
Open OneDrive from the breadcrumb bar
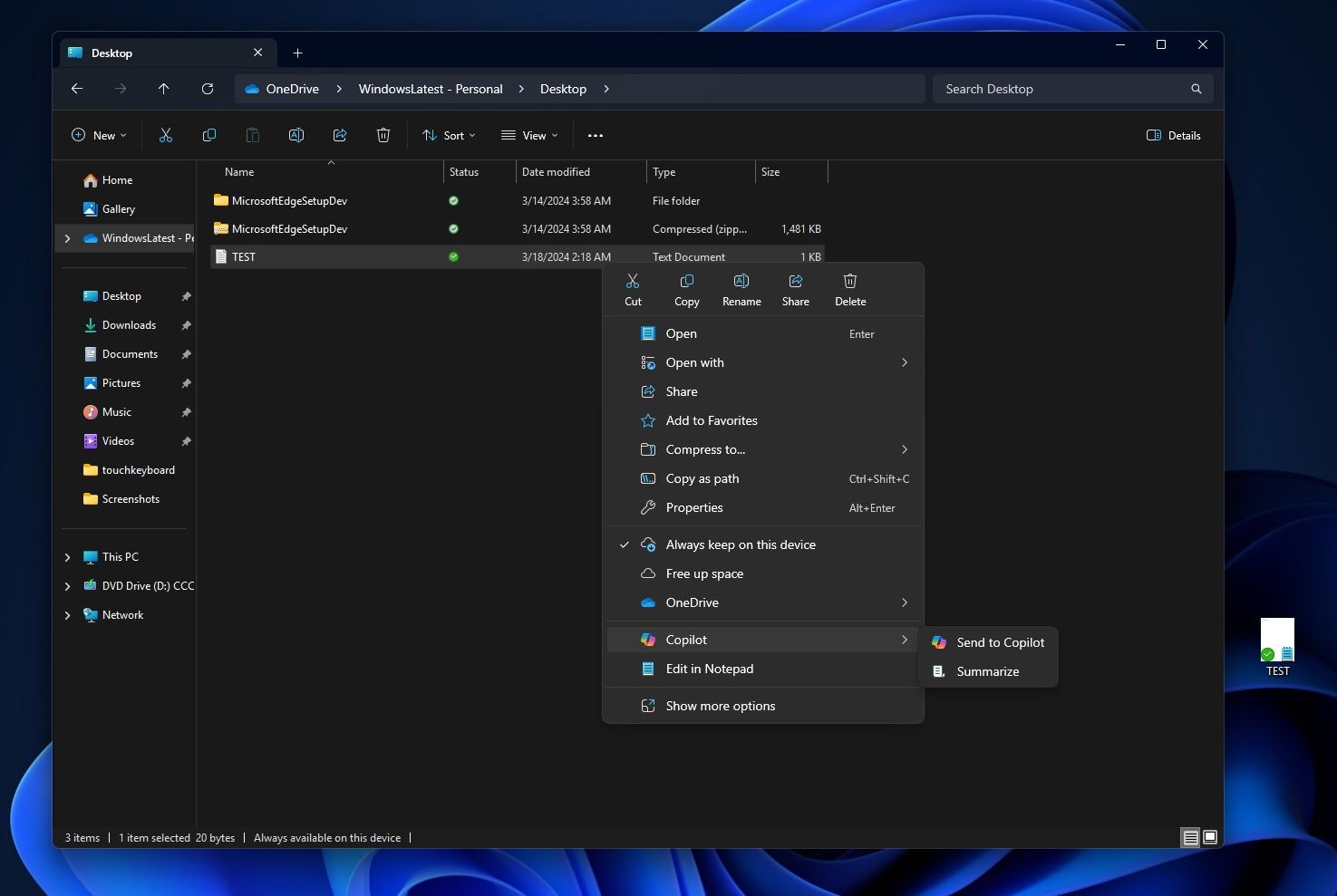[x=291, y=89]
